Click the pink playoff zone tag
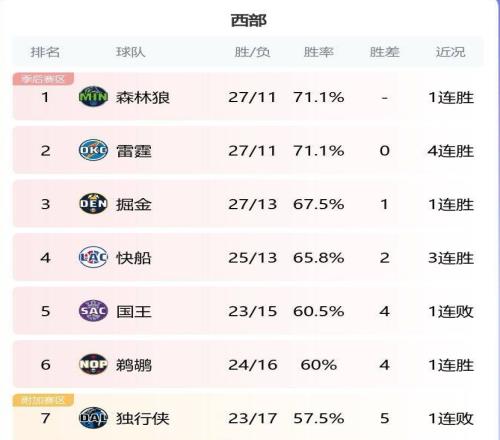 click(x=43, y=79)
